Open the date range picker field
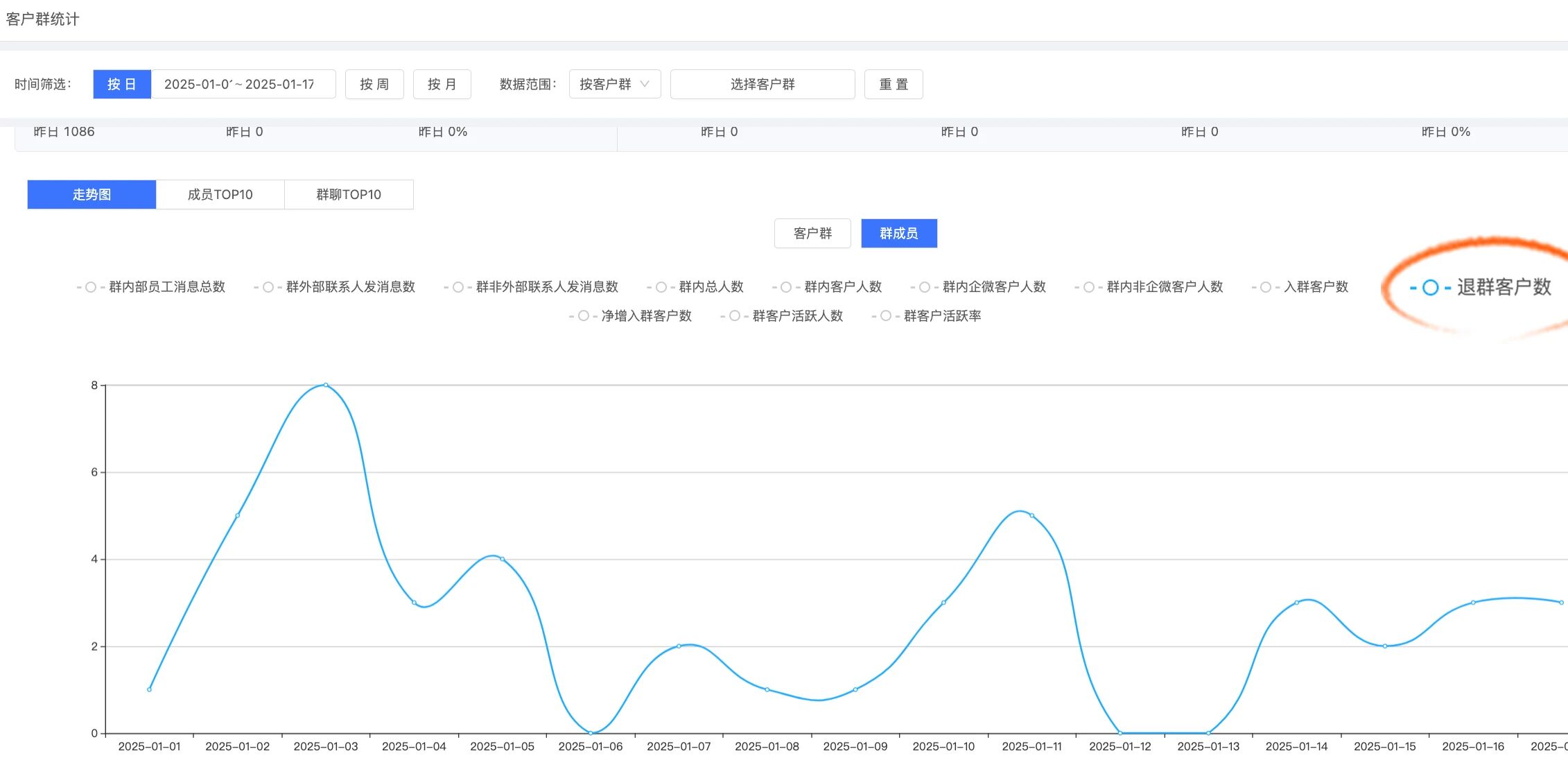The height and width of the screenshot is (767, 1568). [243, 85]
